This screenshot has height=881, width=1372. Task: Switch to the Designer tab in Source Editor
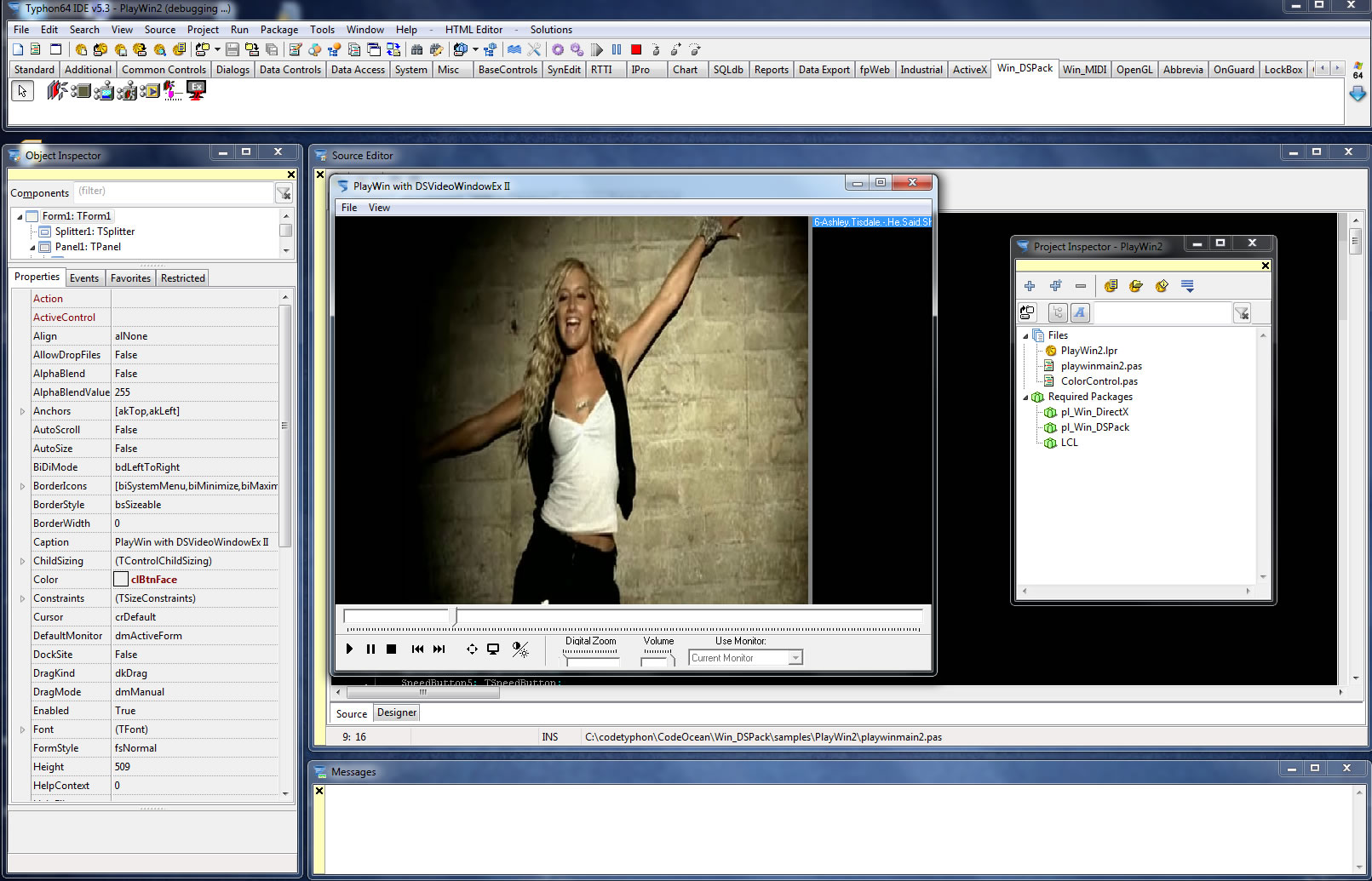click(397, 712)
